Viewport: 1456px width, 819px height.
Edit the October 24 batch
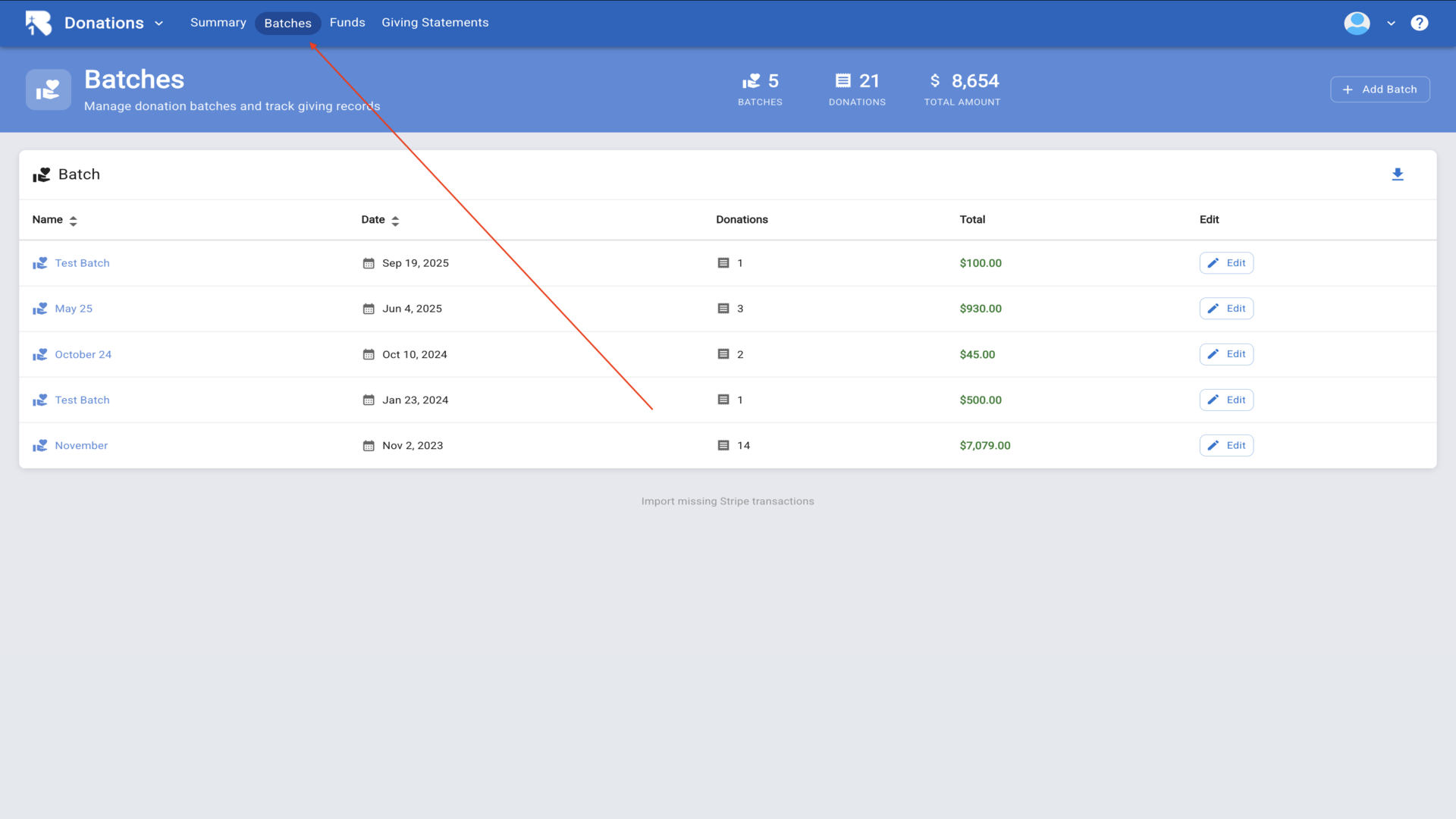[x=1226, y=354]
